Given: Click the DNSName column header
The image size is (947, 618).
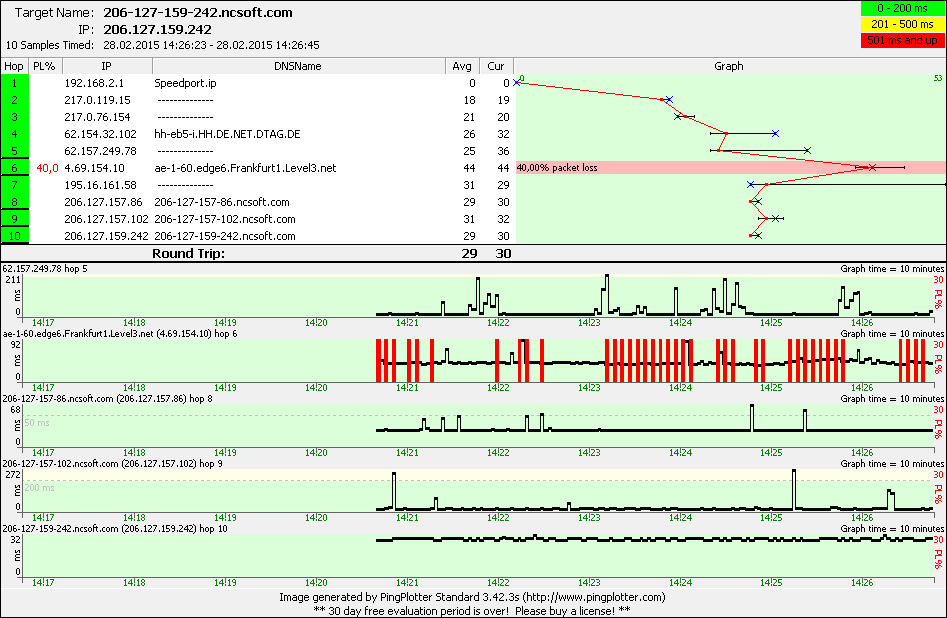Looking at the screenshot, I should click(x=297, y=66).
